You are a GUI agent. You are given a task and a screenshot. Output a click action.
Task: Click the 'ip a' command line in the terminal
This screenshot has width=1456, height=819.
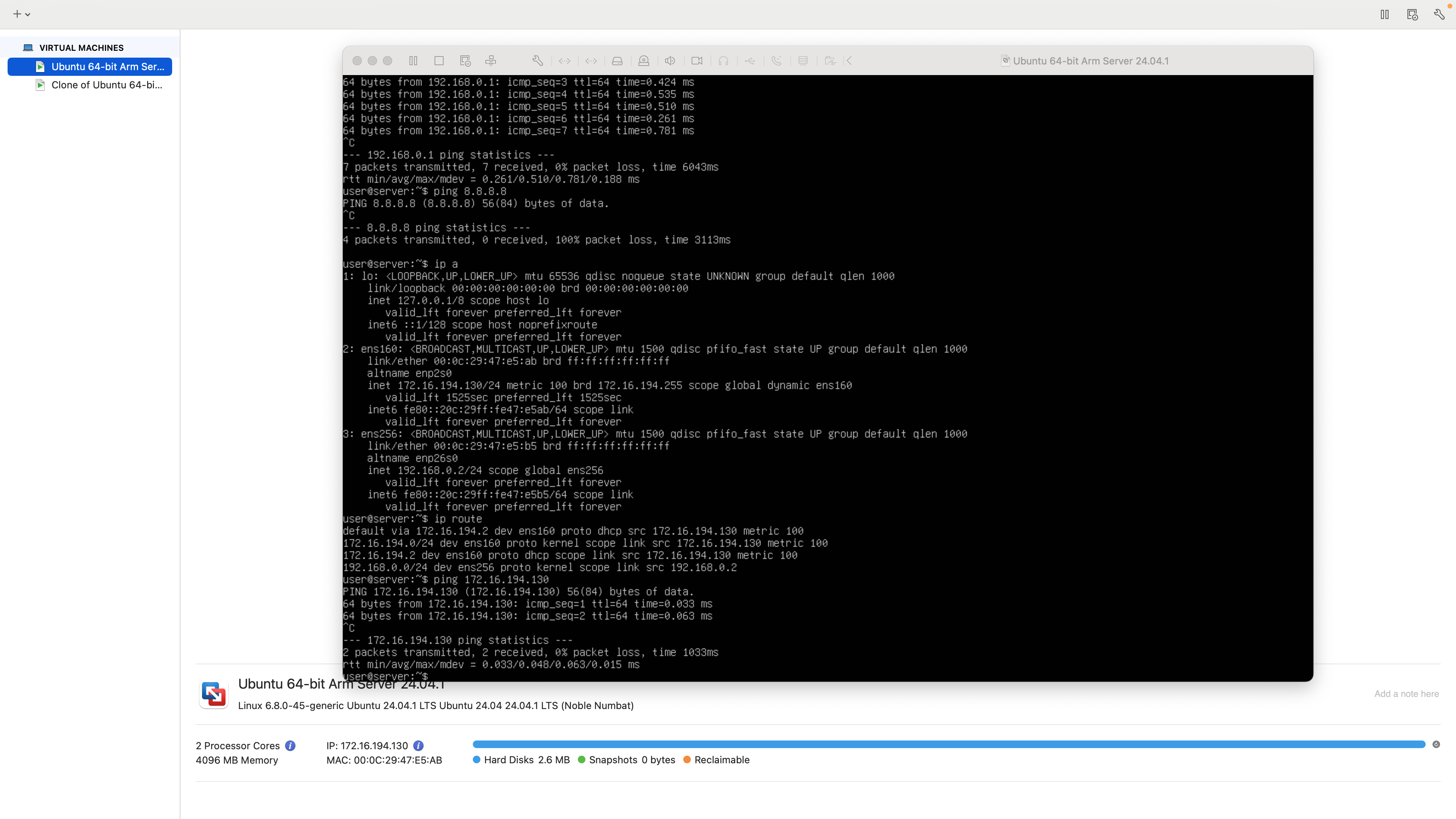tap(400, 264)
